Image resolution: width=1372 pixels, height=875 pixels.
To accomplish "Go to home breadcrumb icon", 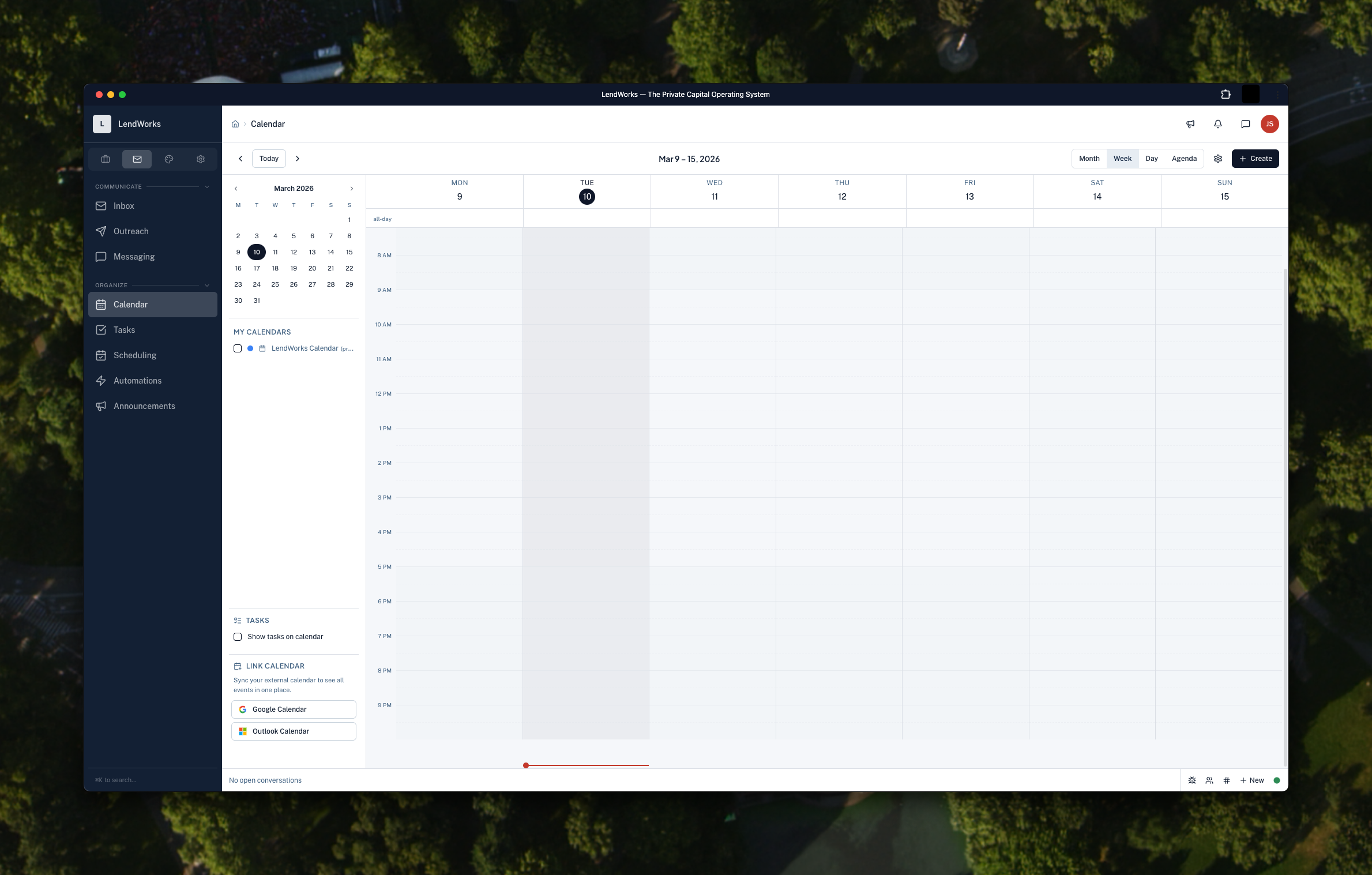I will (235, 124).
